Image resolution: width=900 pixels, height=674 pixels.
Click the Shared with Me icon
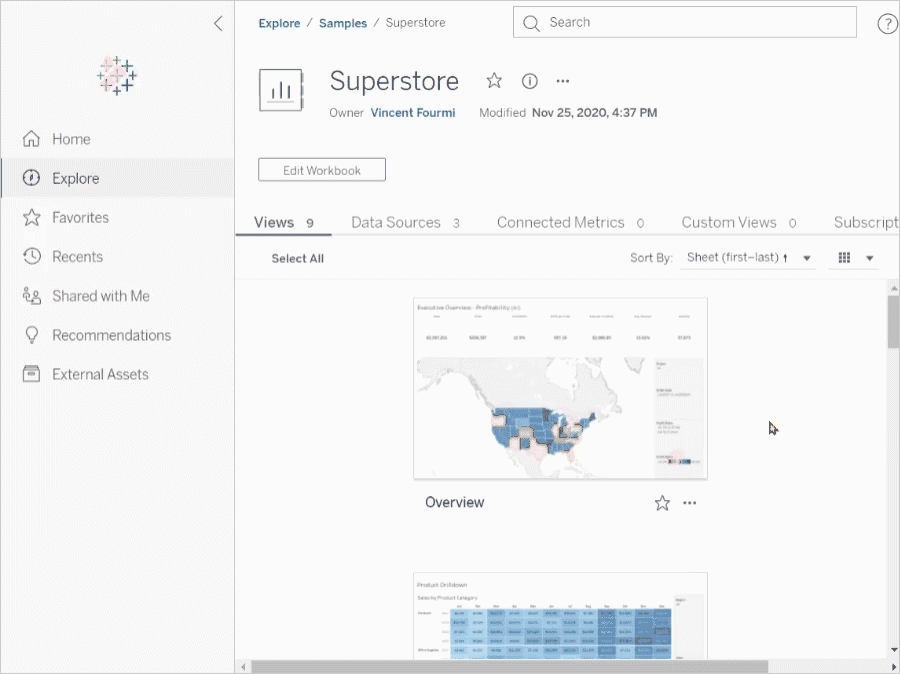(33, 296)
